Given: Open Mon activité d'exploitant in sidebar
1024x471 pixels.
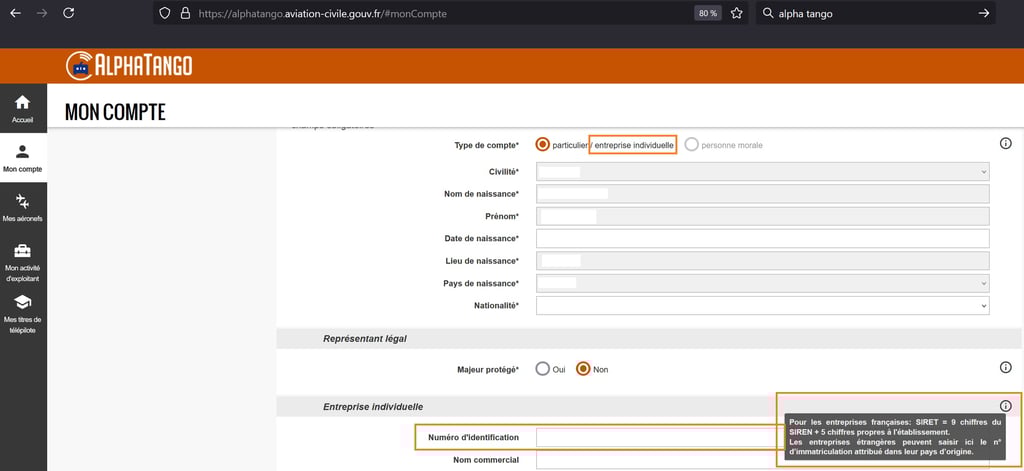Looking at the screenshot, I should tap(23, 263).
